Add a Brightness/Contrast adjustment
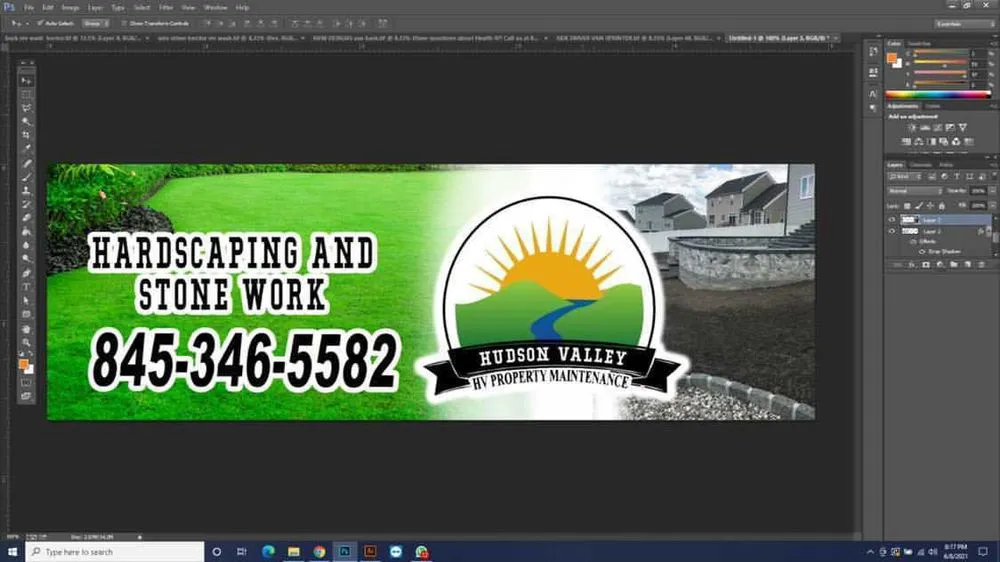Viewport: 1000px width, 562px height. 912,128
